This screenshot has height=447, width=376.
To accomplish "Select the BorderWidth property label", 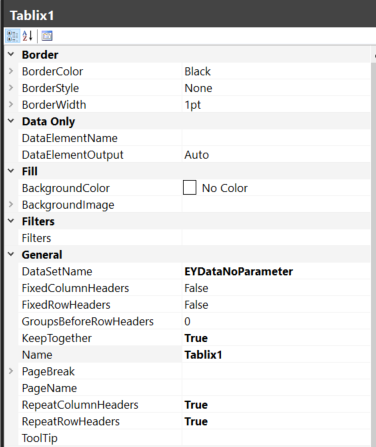I will pos(54,105).
